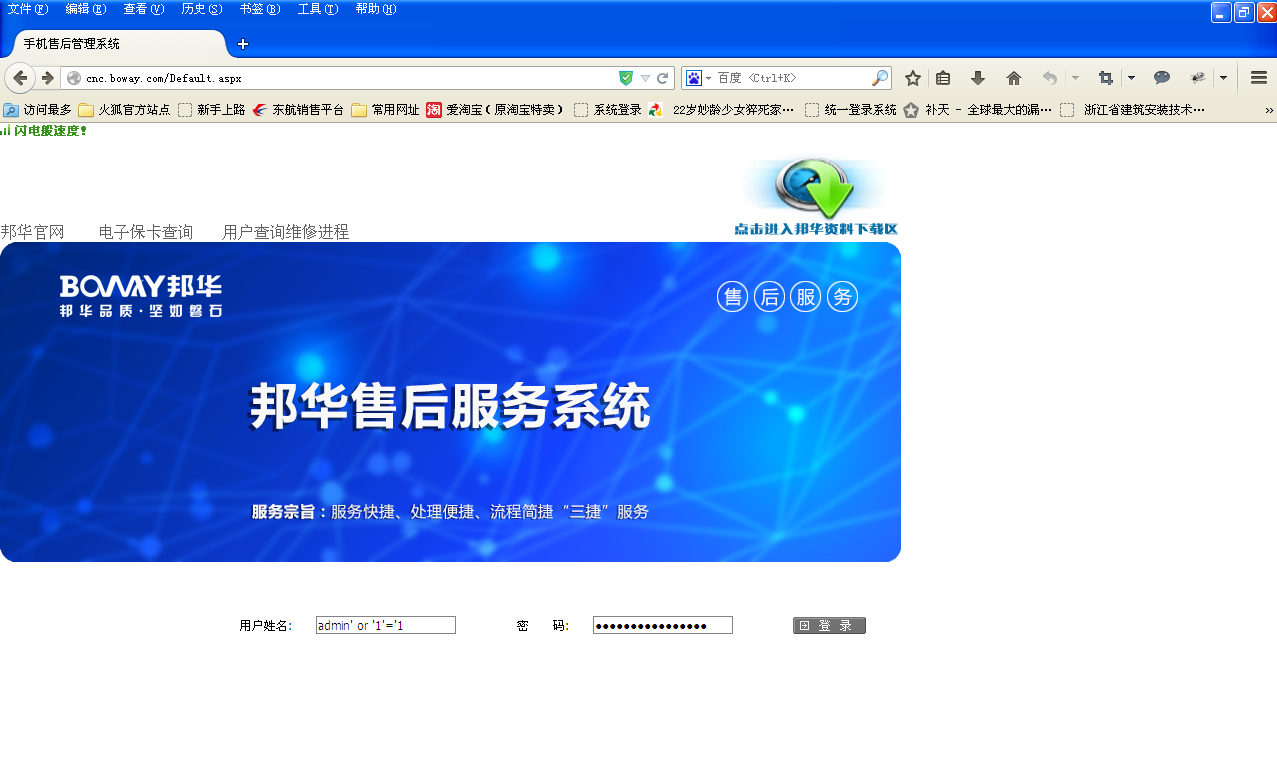This screenshot has width=1277, height=767.
Task: Show bookmarks list icon in toolbar
Action: (x=943, y=78)
